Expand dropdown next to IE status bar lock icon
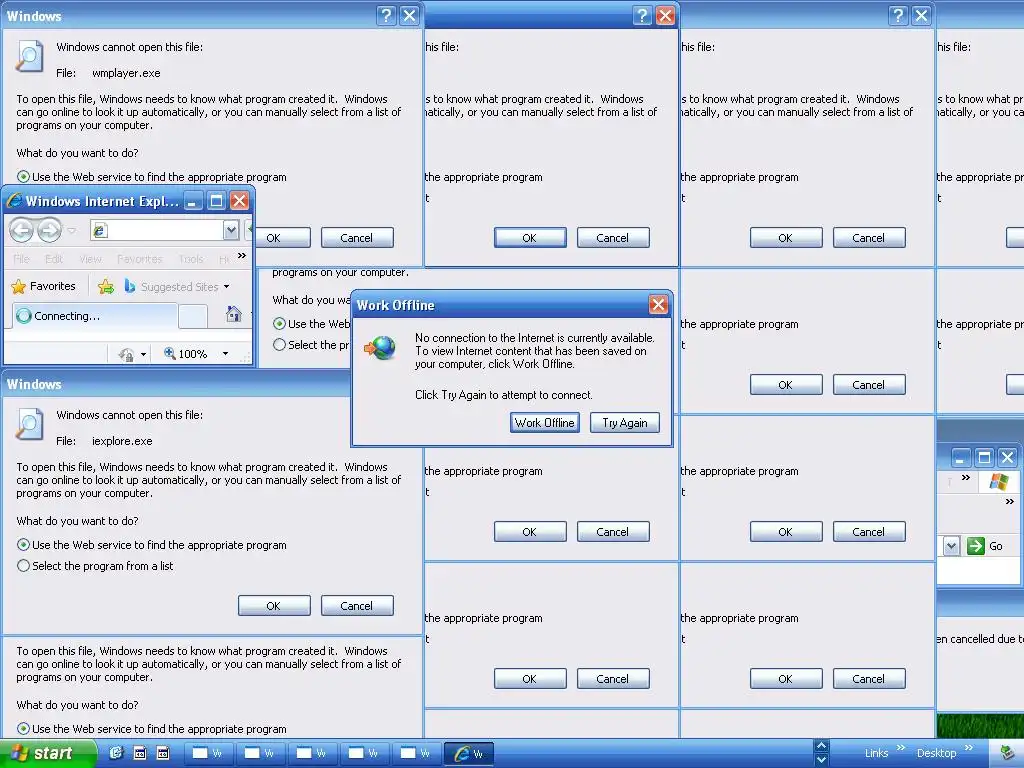The height and width of the screenshot is (768, 1024). click(x=144, y=355)
